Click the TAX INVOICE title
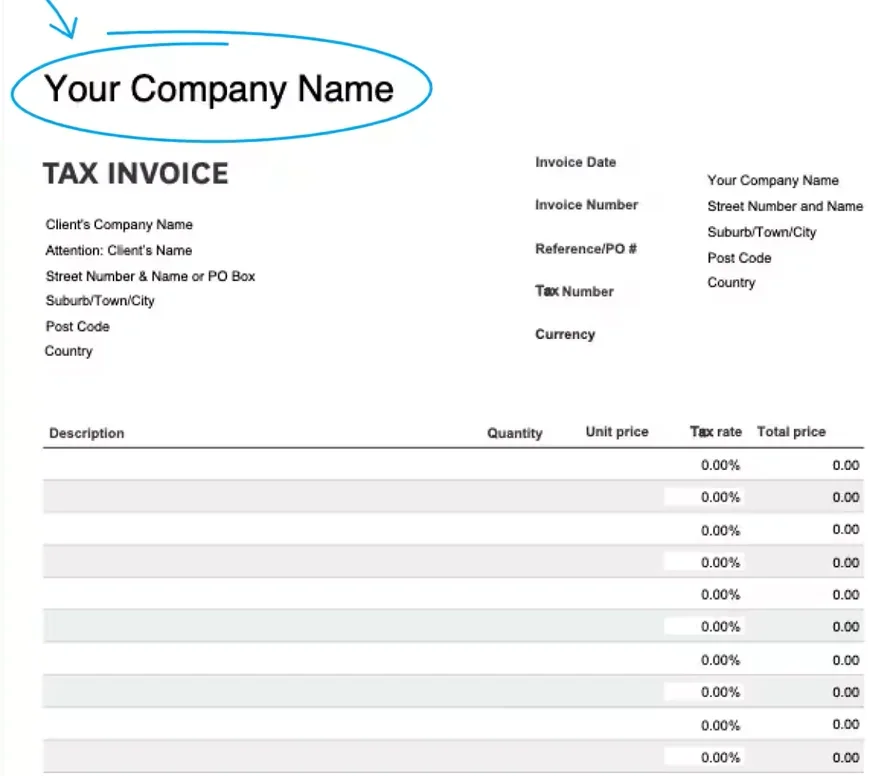The height and width of the screenshot is (776, 895). tap(136, 173)
